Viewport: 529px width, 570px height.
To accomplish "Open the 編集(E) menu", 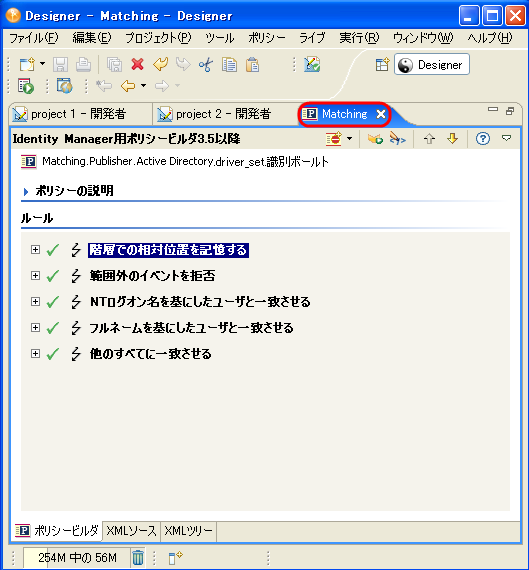I will click(x=92, y=38).
